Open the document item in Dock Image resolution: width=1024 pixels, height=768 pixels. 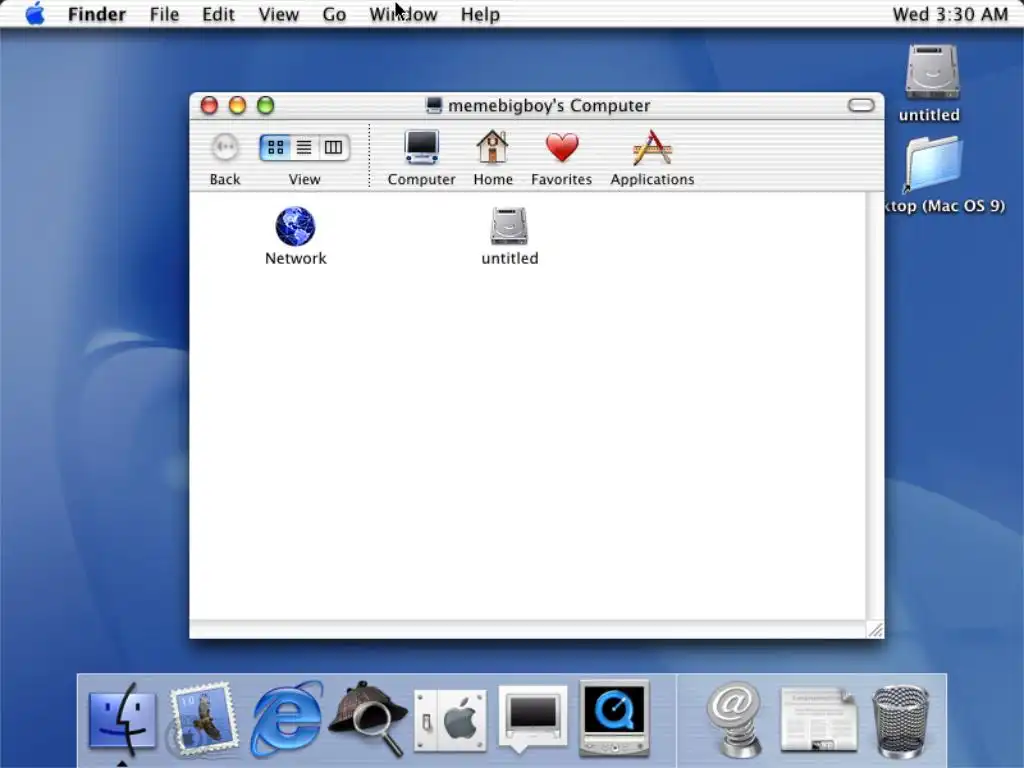[x=818, y=719]
